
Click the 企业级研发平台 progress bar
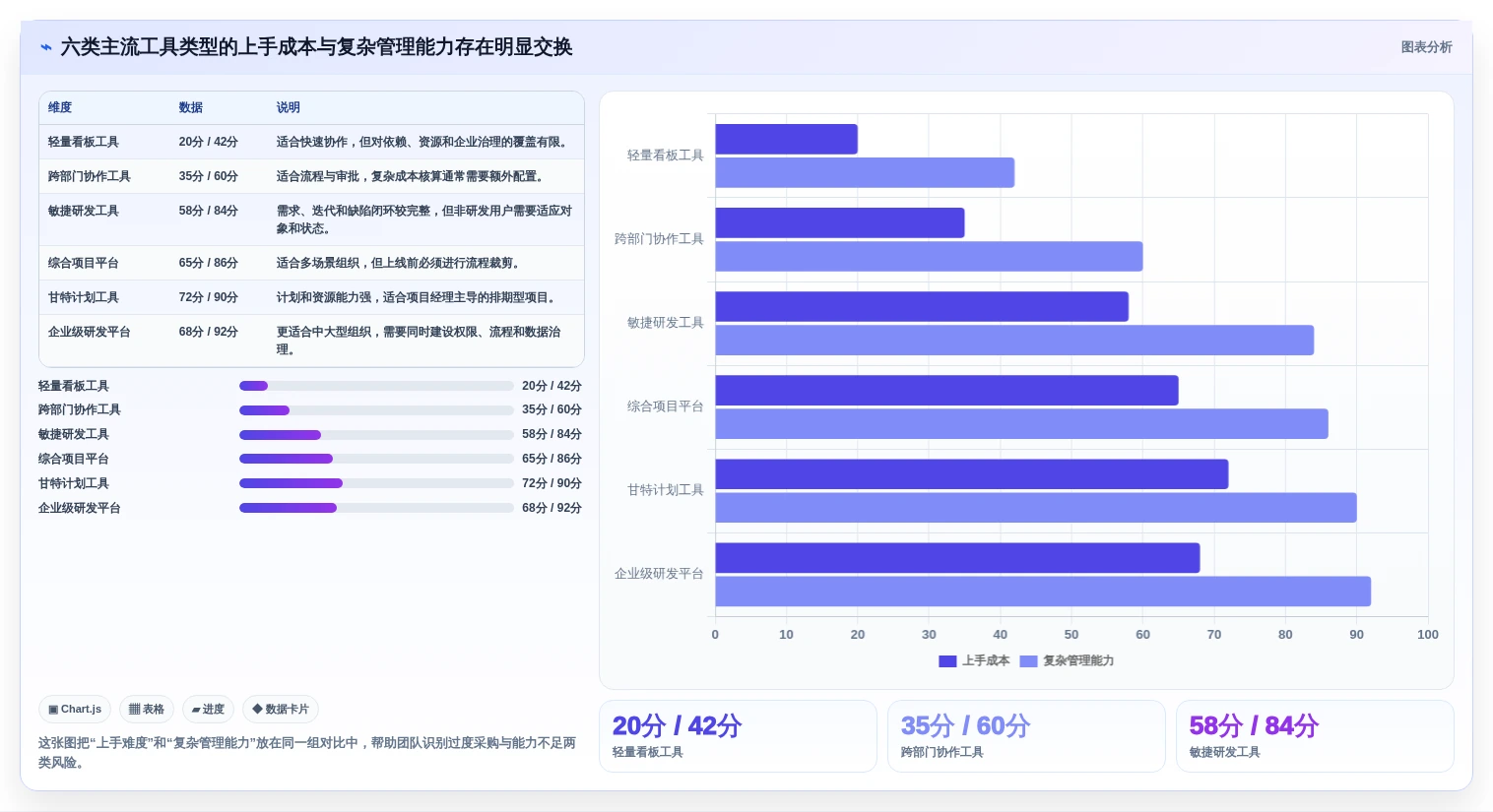tap(376, 508)
